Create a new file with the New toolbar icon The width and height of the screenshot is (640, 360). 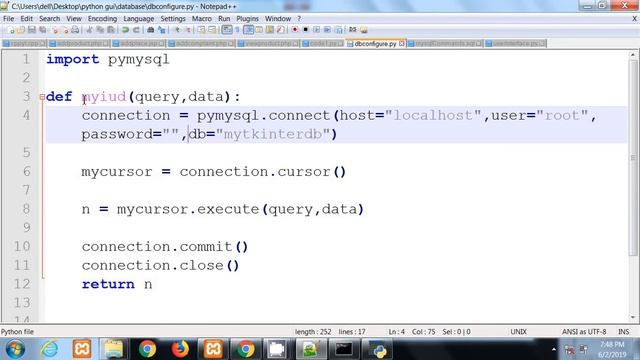[11, 30]
